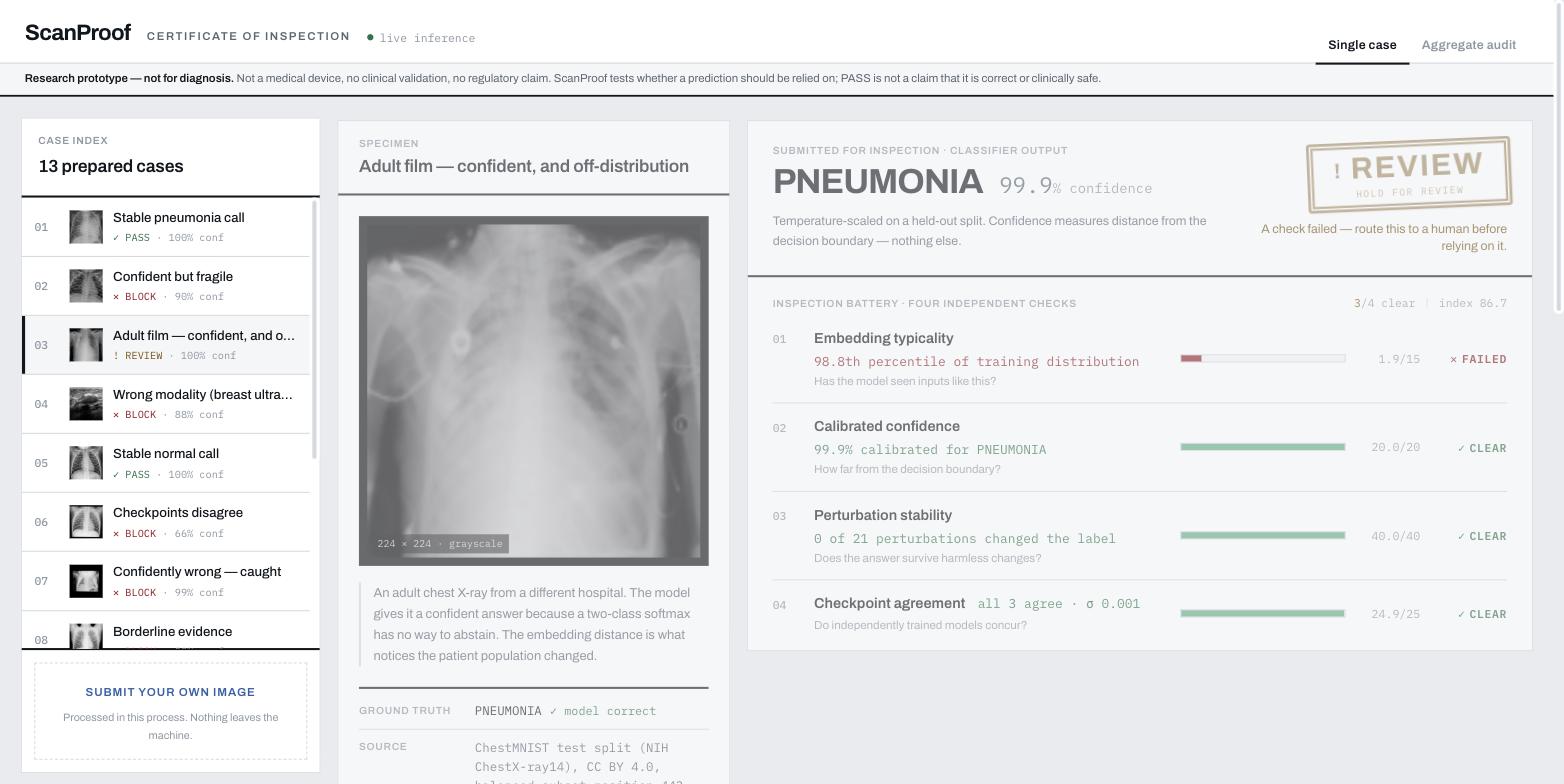Click the 'BLOCK · 66% conf' status of case 06
This screenshot has height=784, width=1564.
pyautogui.click(x=168, y=534)
